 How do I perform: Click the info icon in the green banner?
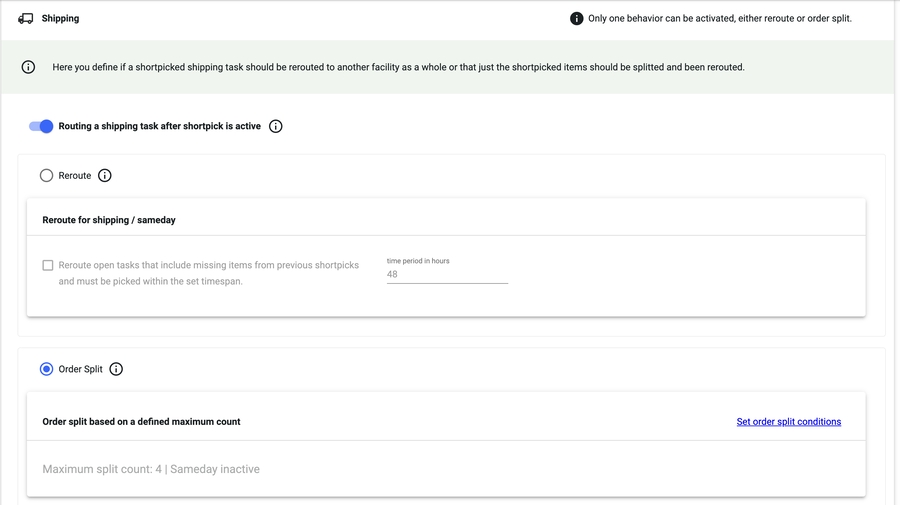pyautogui.click(x=28, y=67)
